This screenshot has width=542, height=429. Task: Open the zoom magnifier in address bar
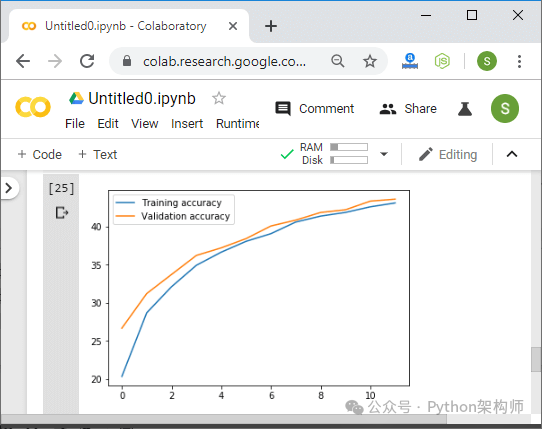pos(338,61)
